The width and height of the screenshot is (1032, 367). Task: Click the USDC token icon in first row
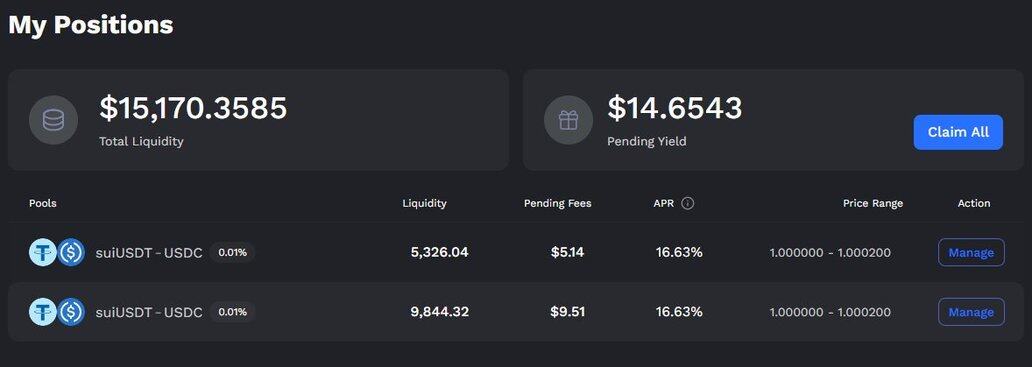(x=70, y=252)
